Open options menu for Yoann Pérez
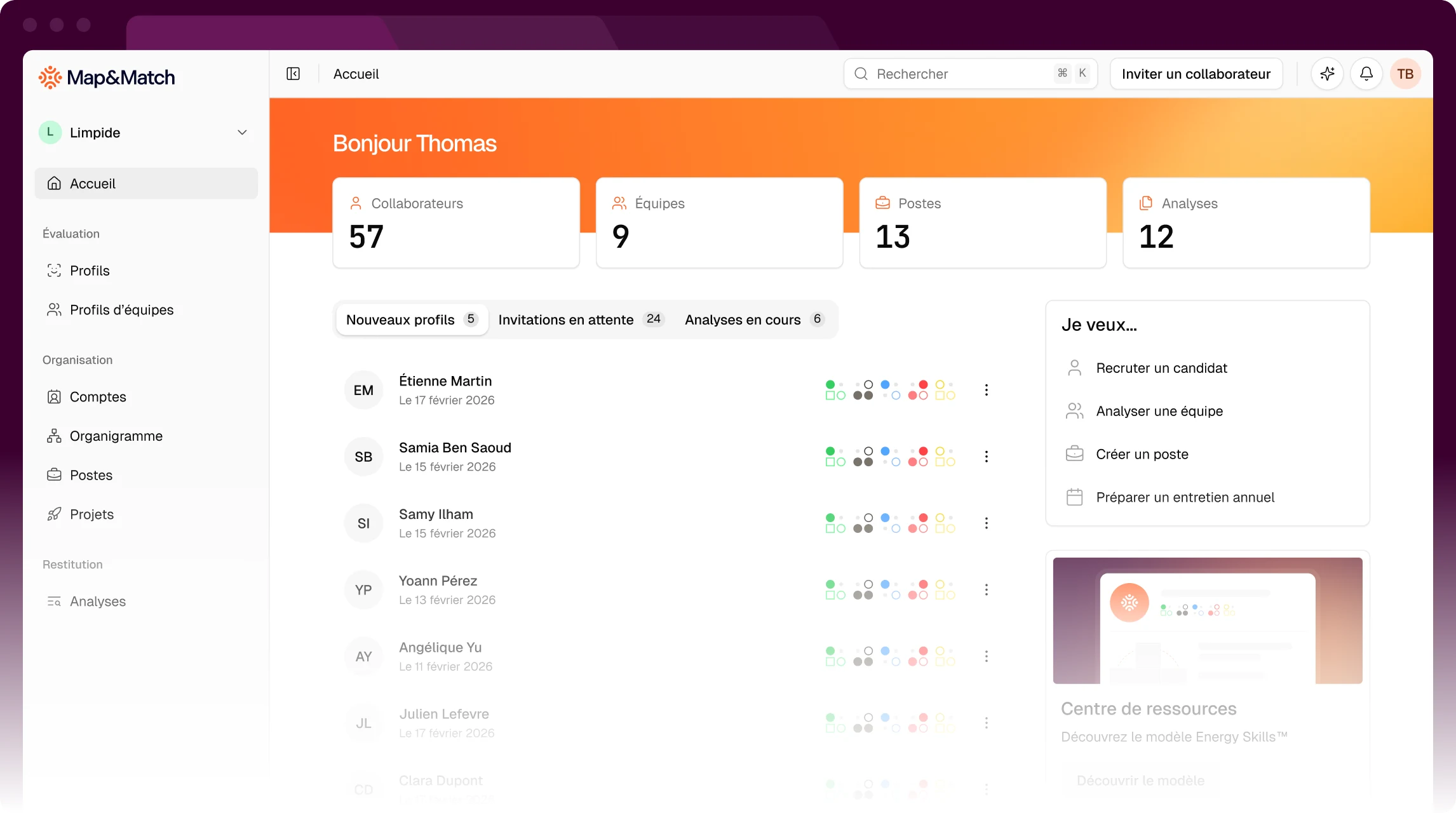 pos(986,590)
